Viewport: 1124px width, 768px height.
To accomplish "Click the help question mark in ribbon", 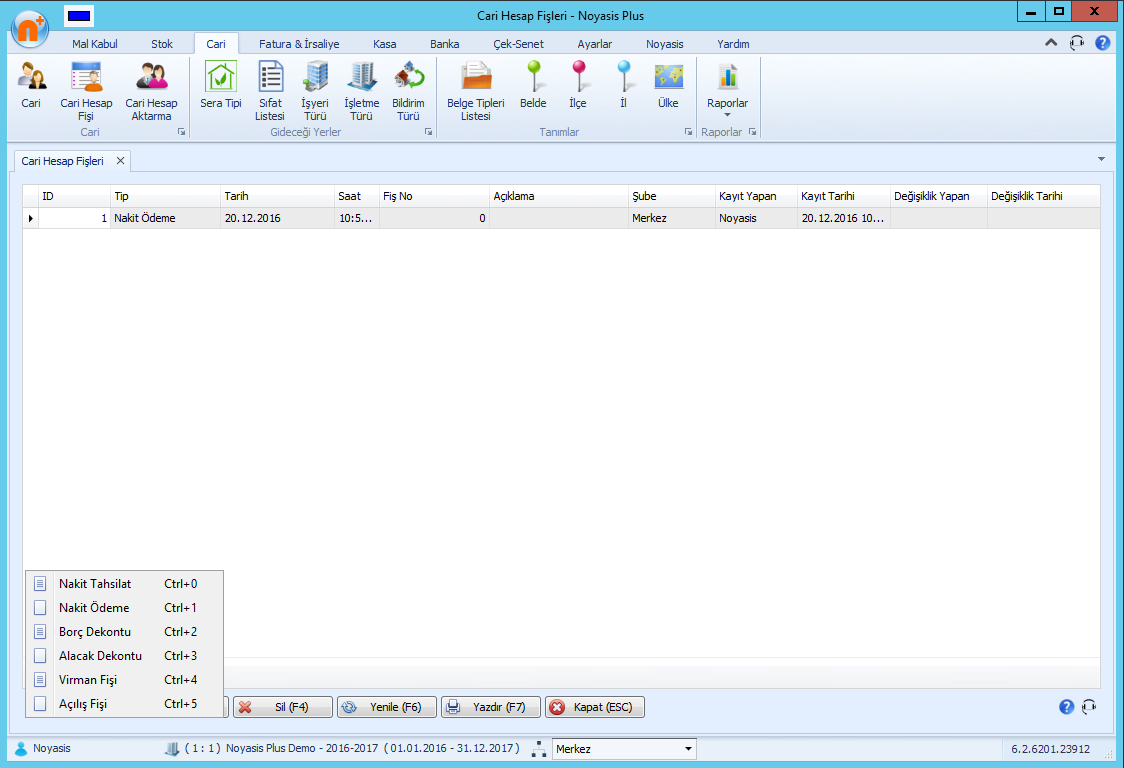I will pyautogui.click(x=1102, y=43).
